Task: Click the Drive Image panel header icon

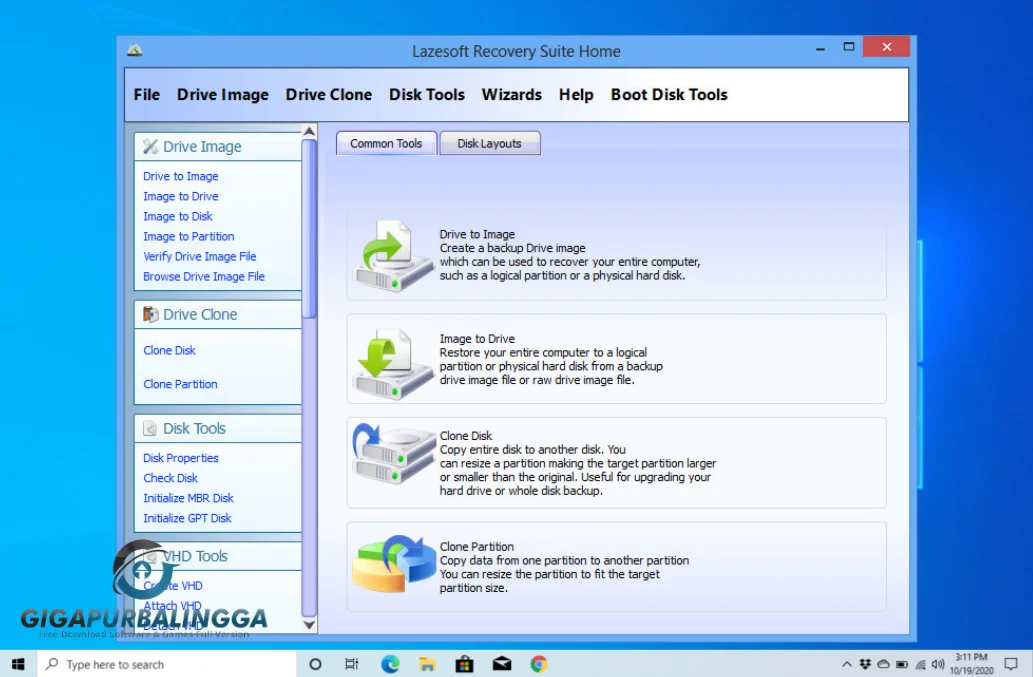Action: point(151,146)
